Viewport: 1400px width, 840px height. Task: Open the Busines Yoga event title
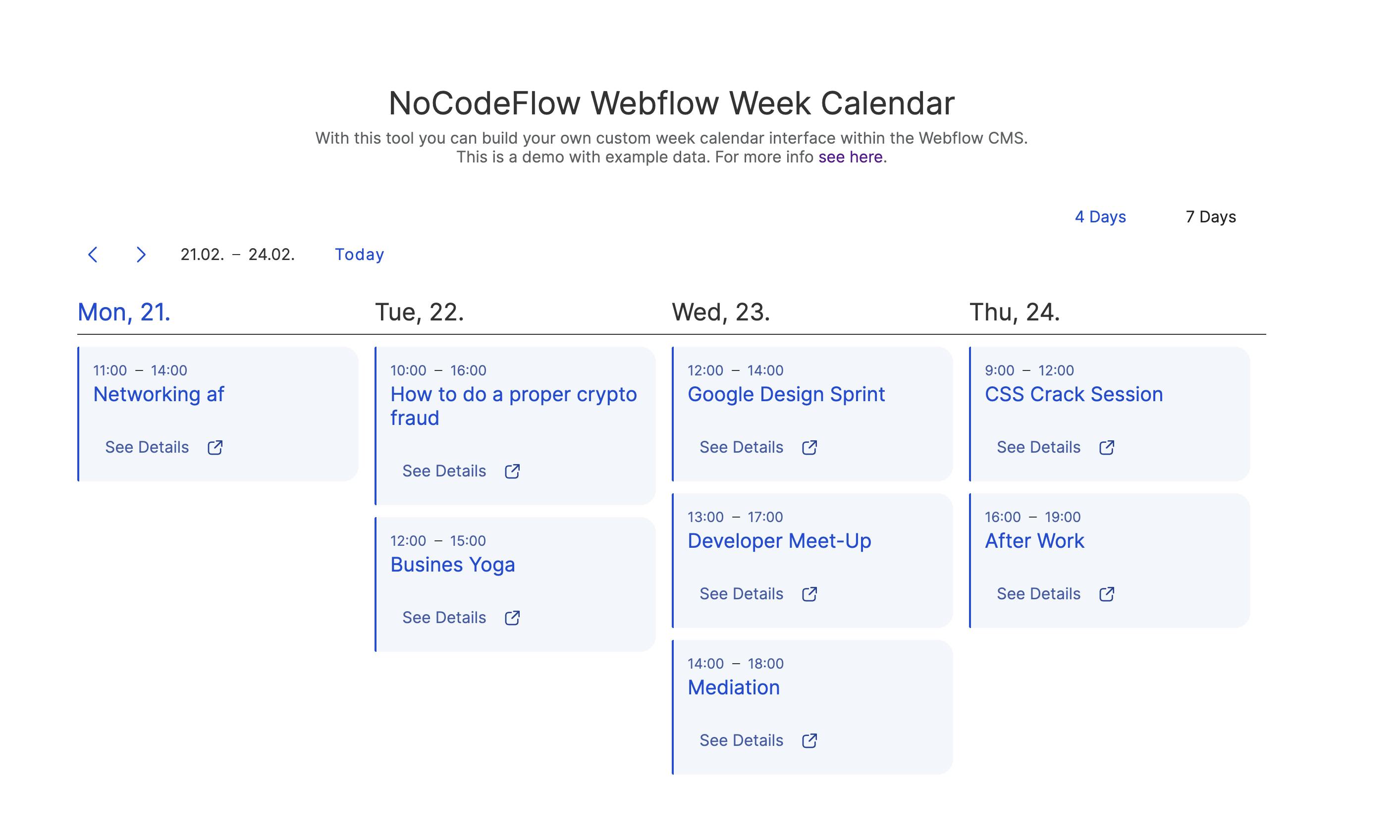point(452,565)
